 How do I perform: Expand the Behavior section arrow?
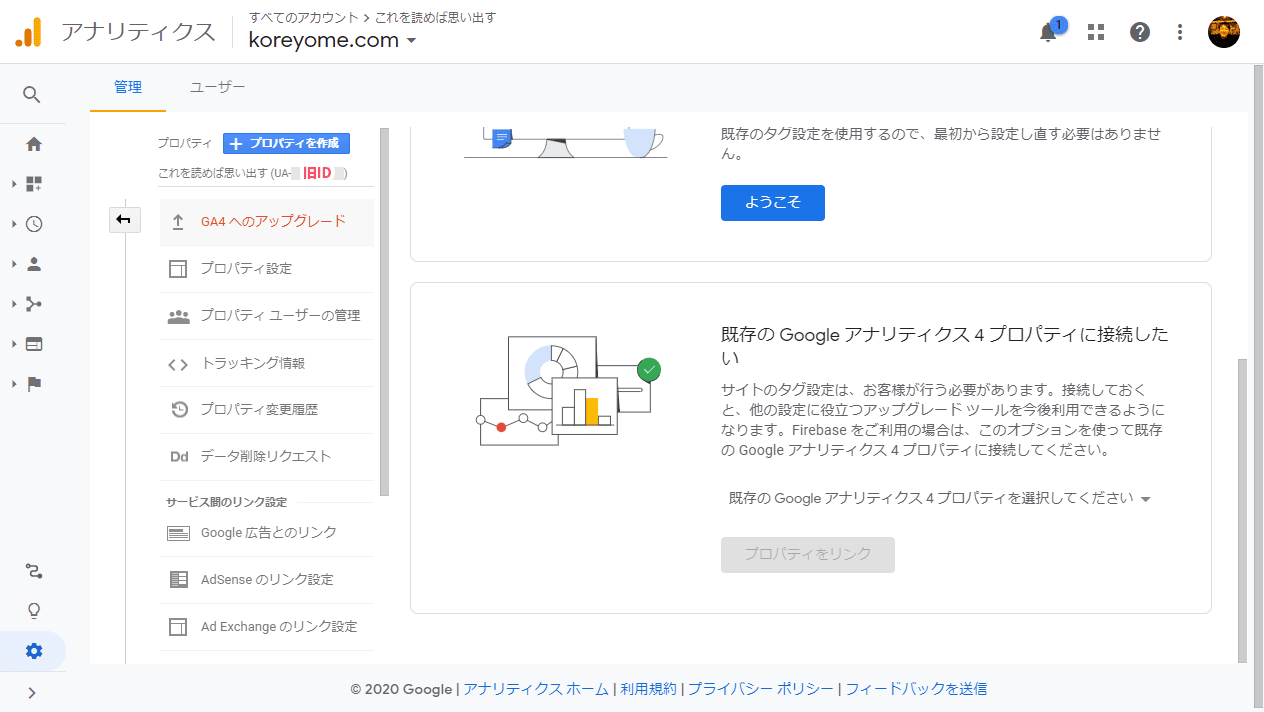tap(14, 344)
